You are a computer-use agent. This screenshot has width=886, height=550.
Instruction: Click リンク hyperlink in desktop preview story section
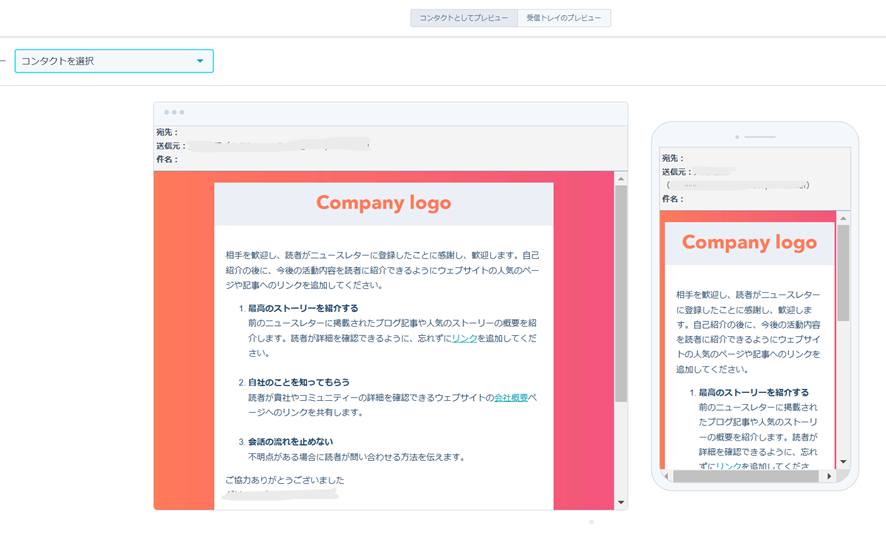pos(464,338)
